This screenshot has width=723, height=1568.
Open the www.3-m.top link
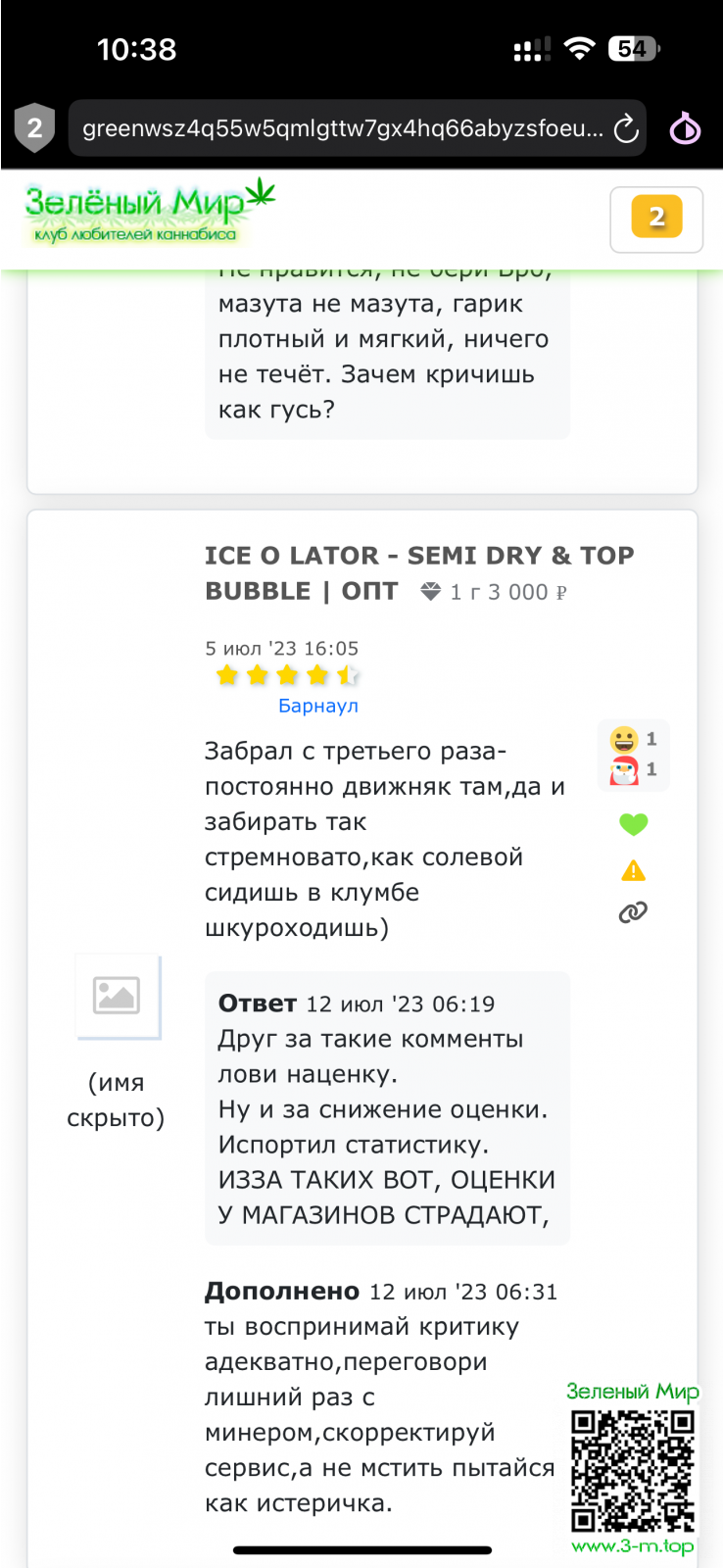[633, 1545]
